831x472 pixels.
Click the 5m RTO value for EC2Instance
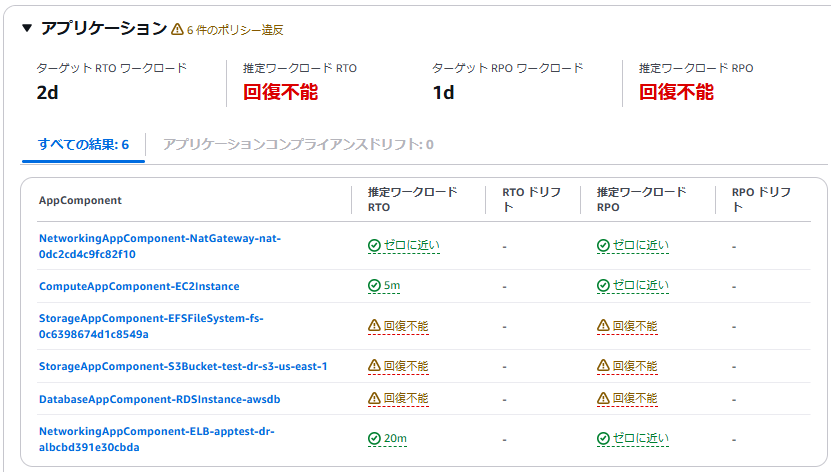click(x=392, y=286)
